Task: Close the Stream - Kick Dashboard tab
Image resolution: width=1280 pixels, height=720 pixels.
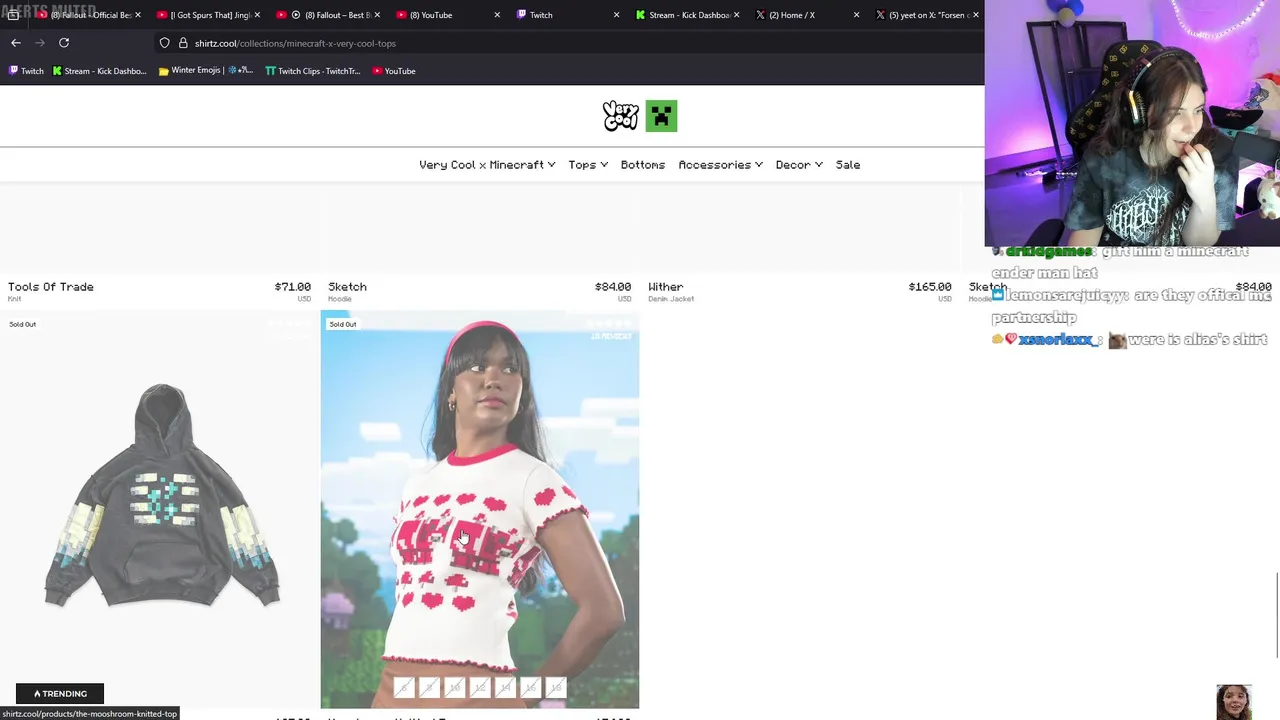Action: pyautogui.click(x=736, y=15)
